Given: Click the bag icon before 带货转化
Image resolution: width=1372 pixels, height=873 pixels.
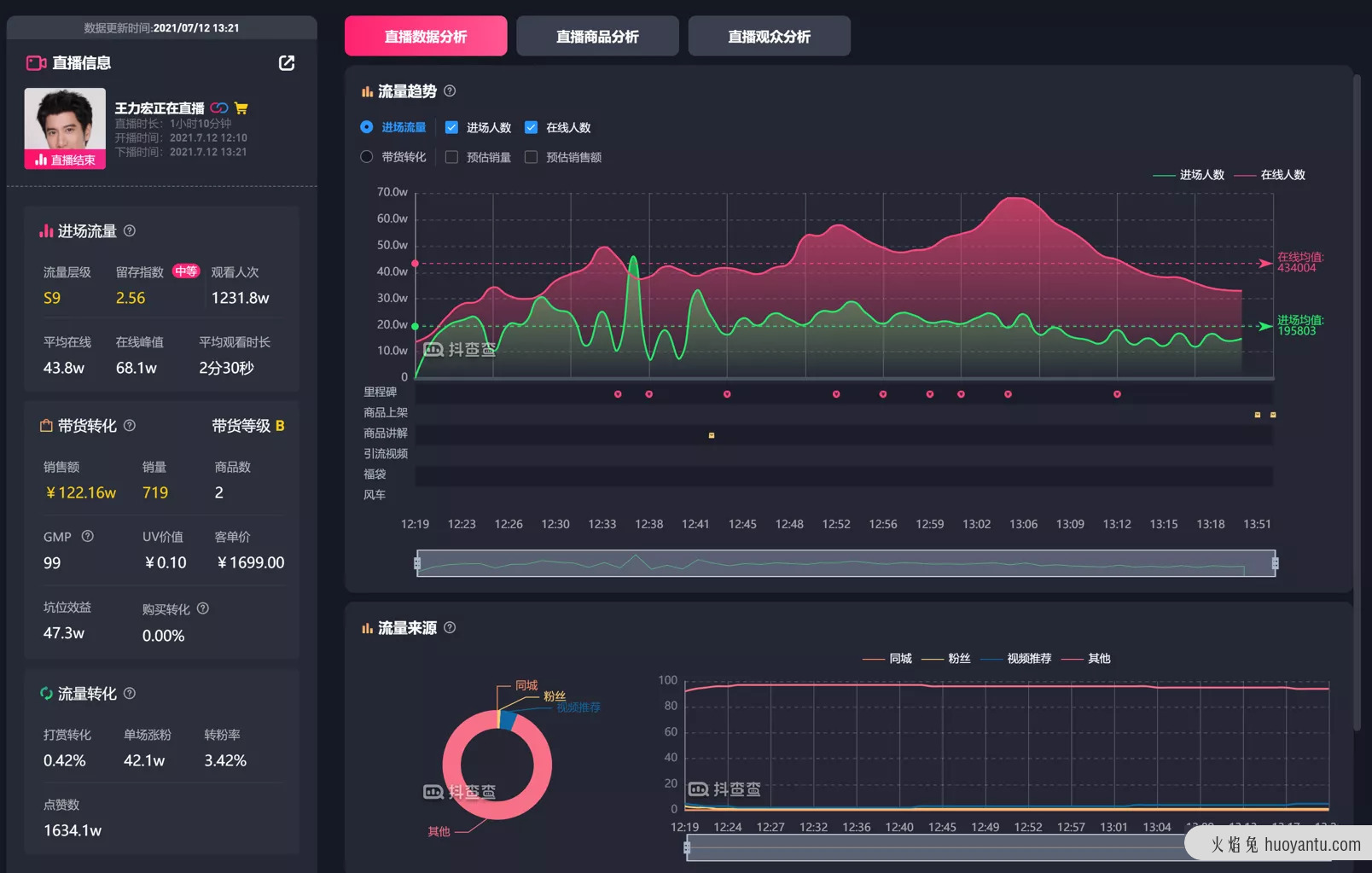Looking at the screenshot, I should pyautogui.click(x=46, y=425).
